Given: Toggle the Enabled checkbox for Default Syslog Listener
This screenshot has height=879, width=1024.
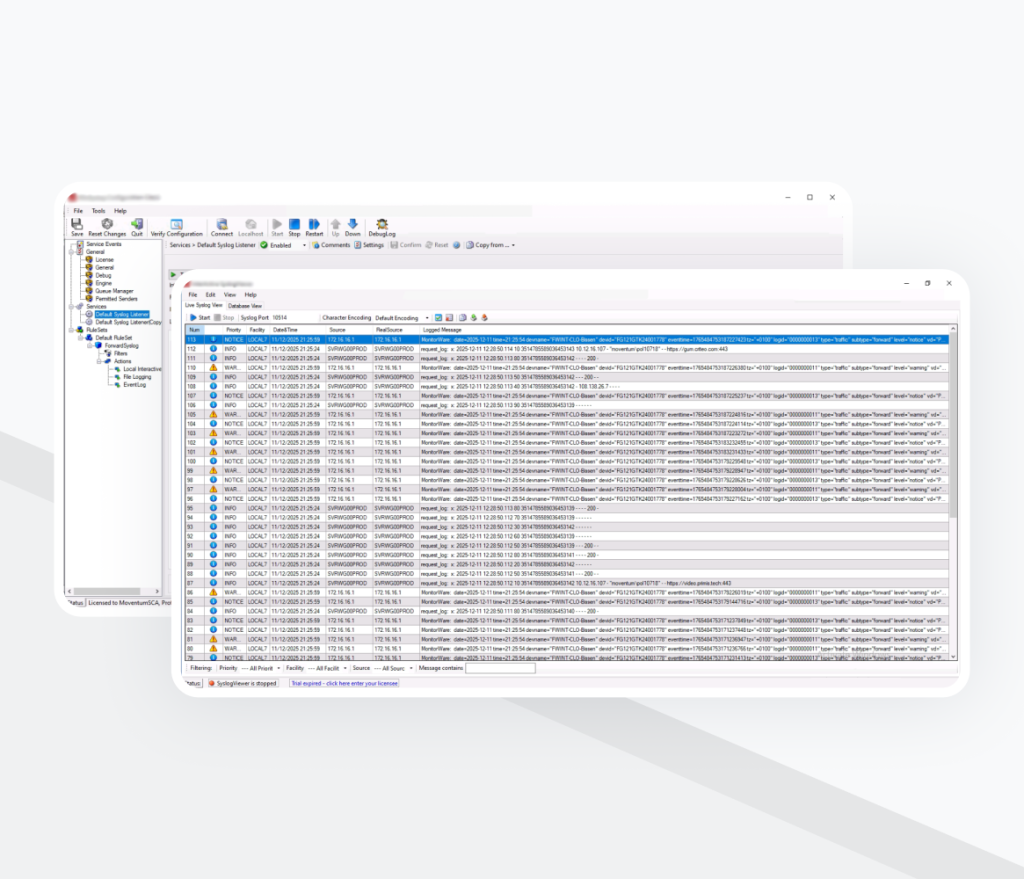Looking at the screenshot, I should pos(265,245).
